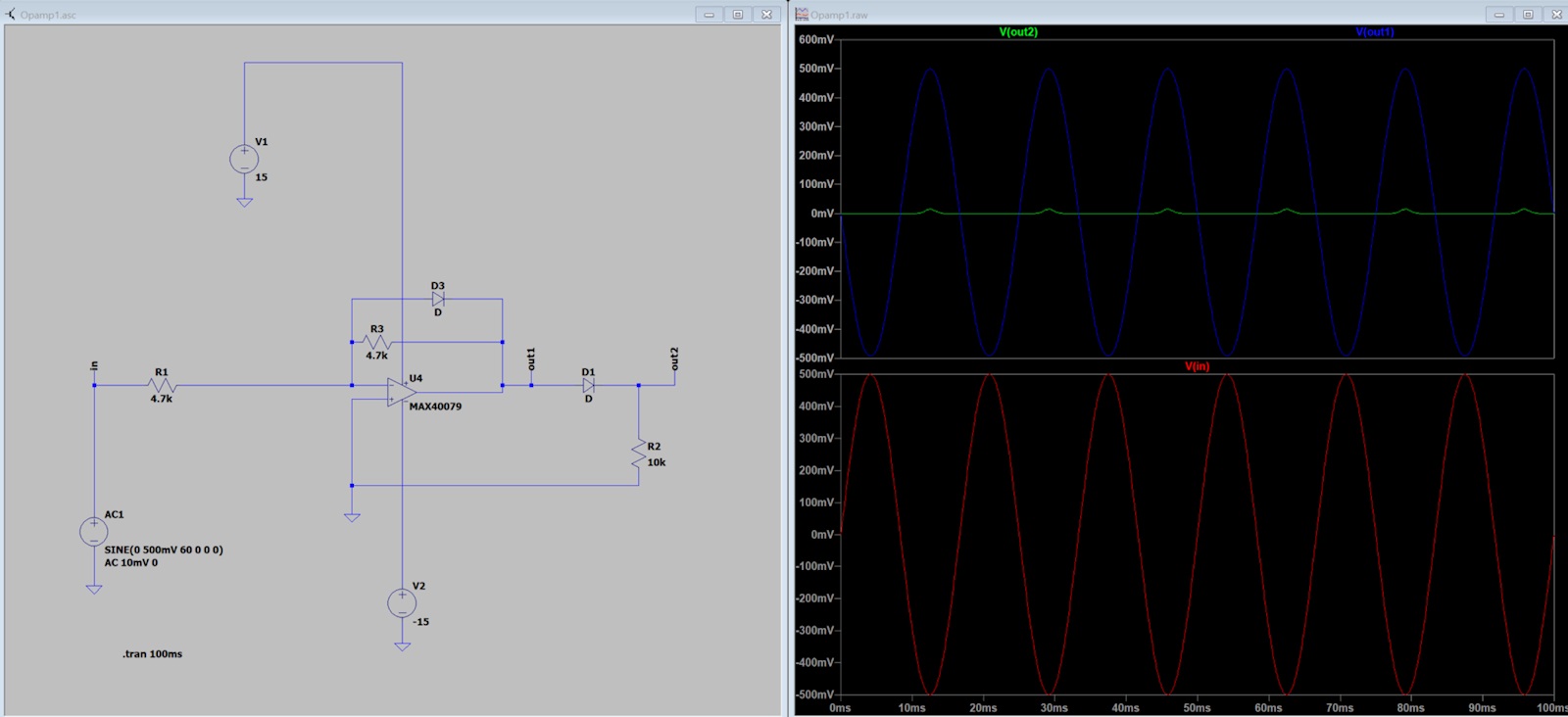
Task: Click the D3 feedback diode symbol
Action: point(438,299)
